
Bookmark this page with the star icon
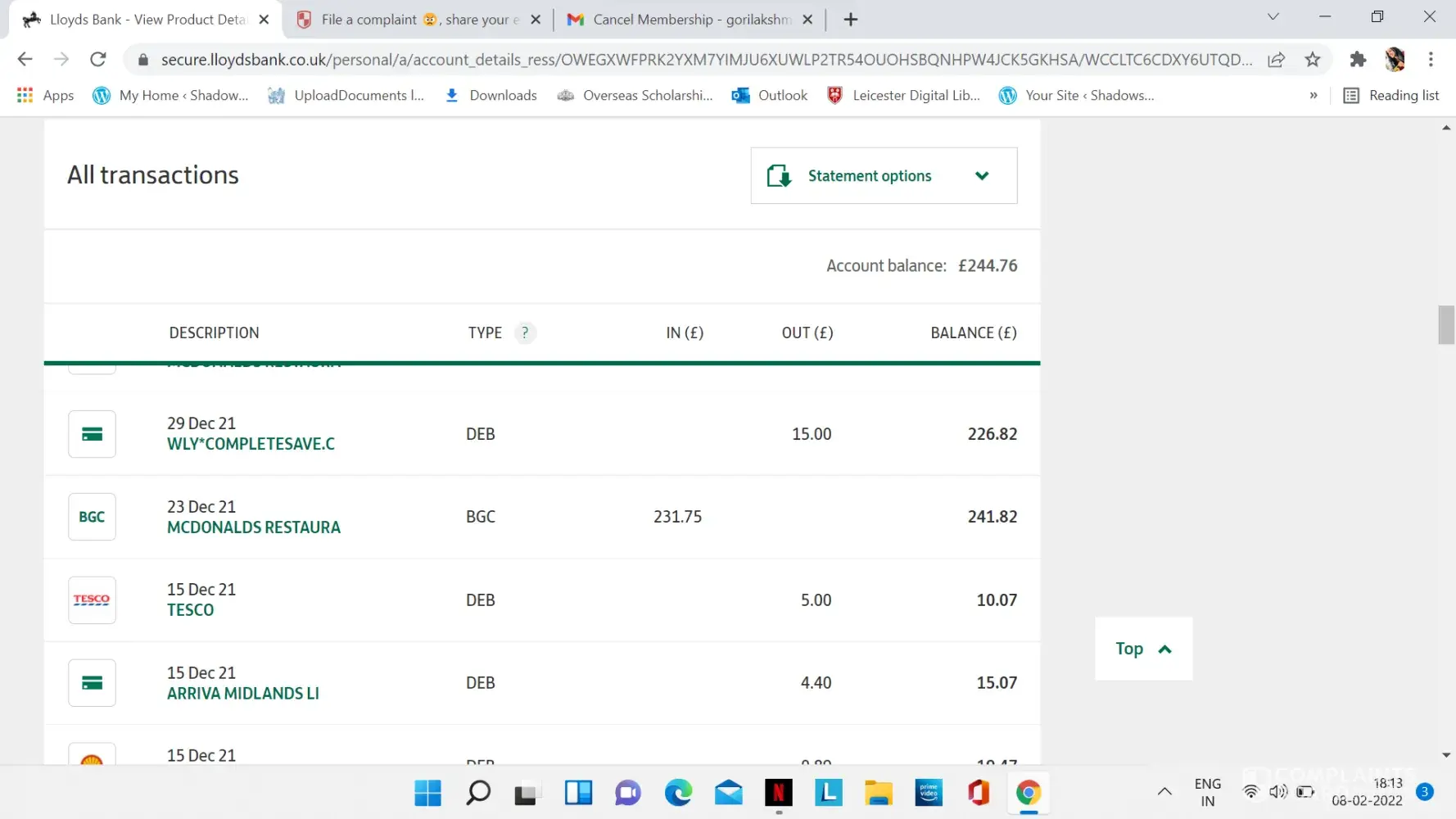click(1313, 59)
